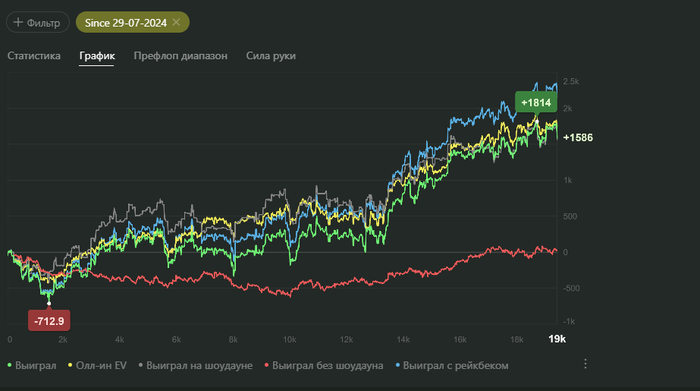Viewport: 700px width, 391px height.
Task: Select the График tab
Action: [97, 56]
